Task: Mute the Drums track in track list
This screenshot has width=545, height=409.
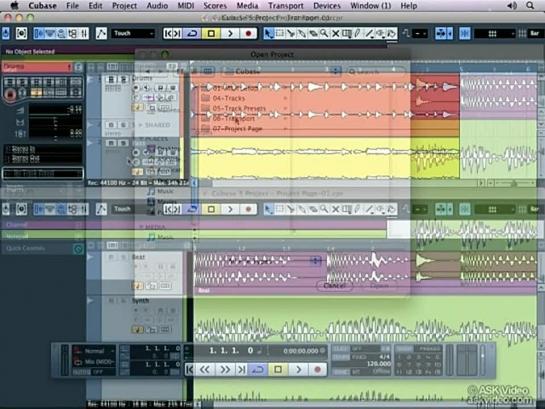Action: pos(111,79)
